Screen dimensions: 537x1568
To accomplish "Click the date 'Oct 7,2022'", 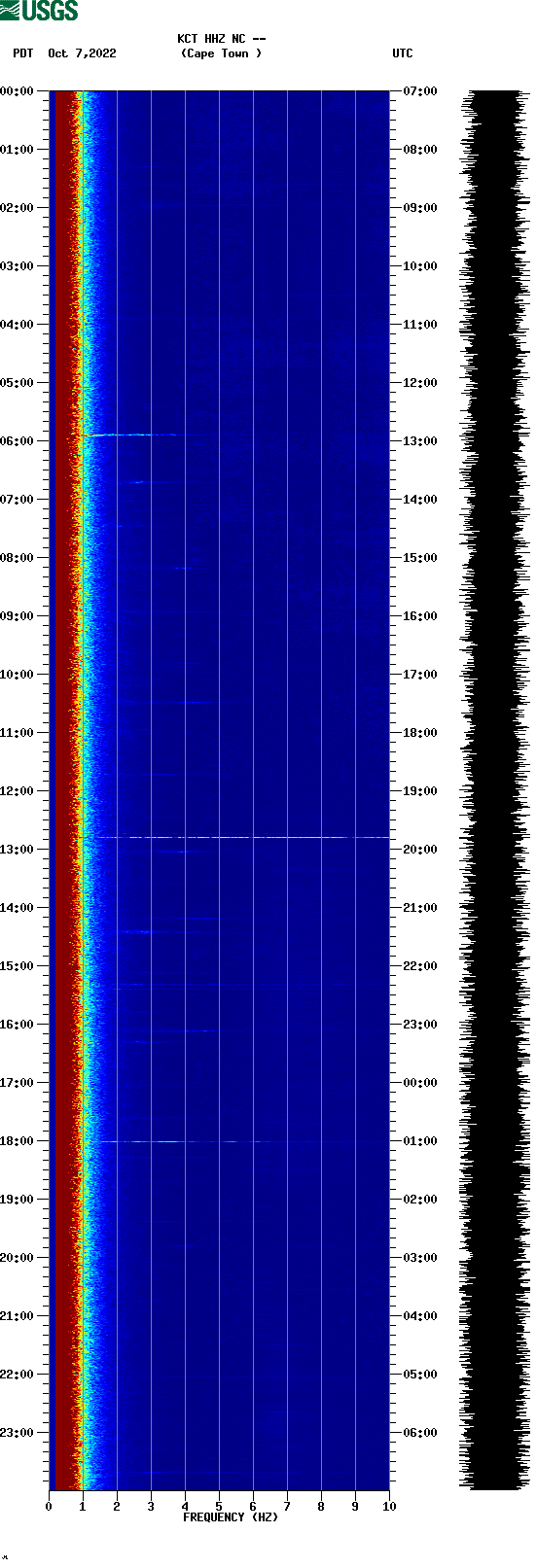I will click(x=82, y=53).
